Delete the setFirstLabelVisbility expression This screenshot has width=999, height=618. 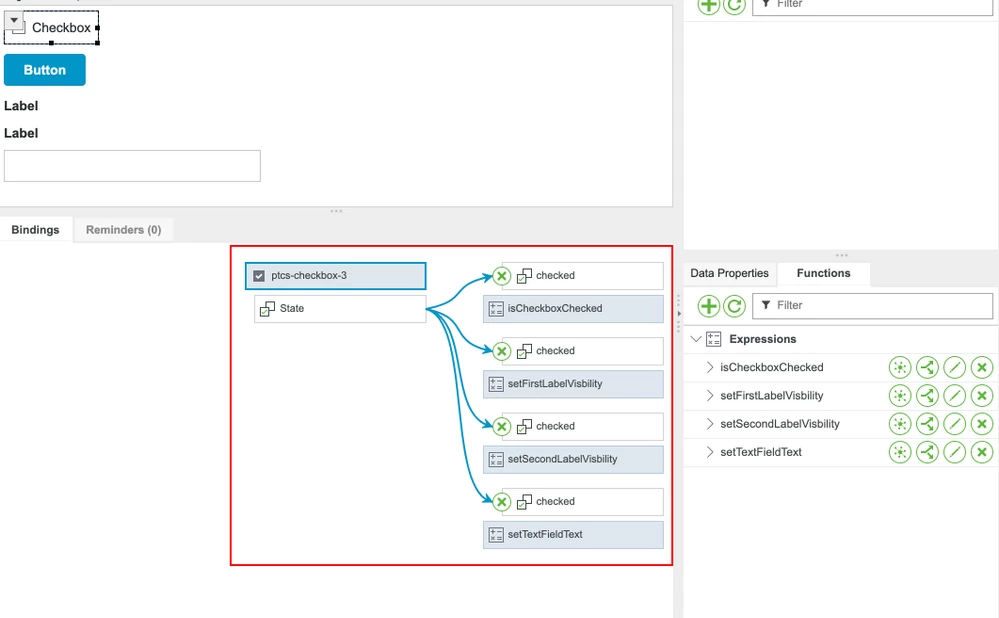click(x=982, y=396)
